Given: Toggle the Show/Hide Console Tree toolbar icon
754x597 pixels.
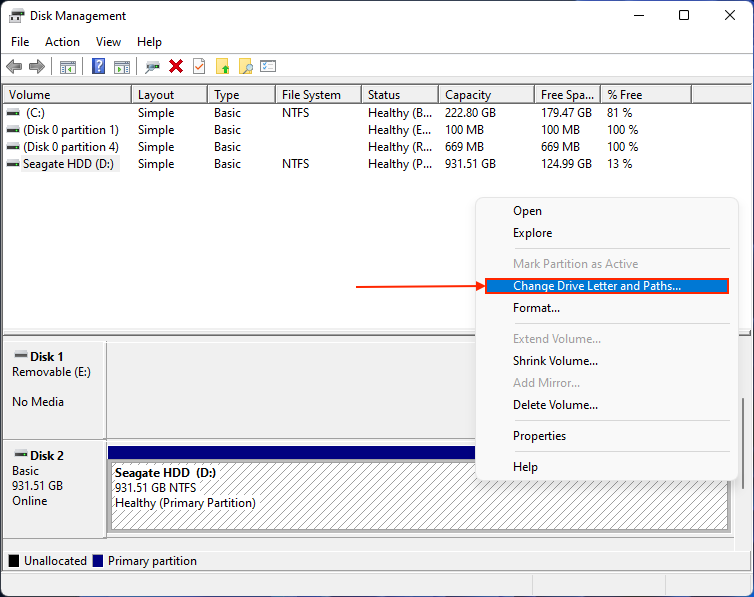Looking at the screenshot, I should point(68,67).
